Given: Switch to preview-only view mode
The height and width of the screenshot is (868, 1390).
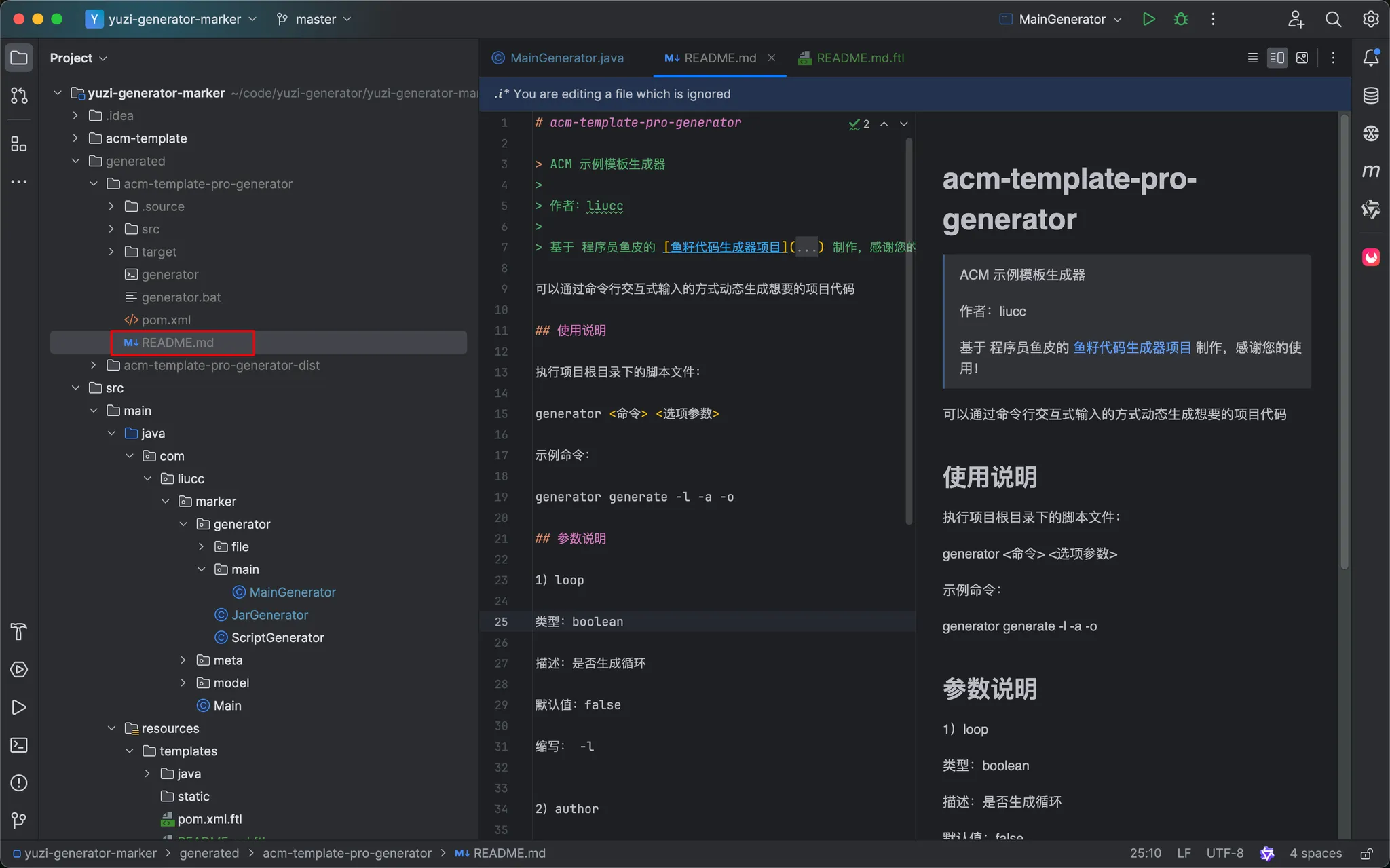Looking at the screenshot, I should [1302, 58].
